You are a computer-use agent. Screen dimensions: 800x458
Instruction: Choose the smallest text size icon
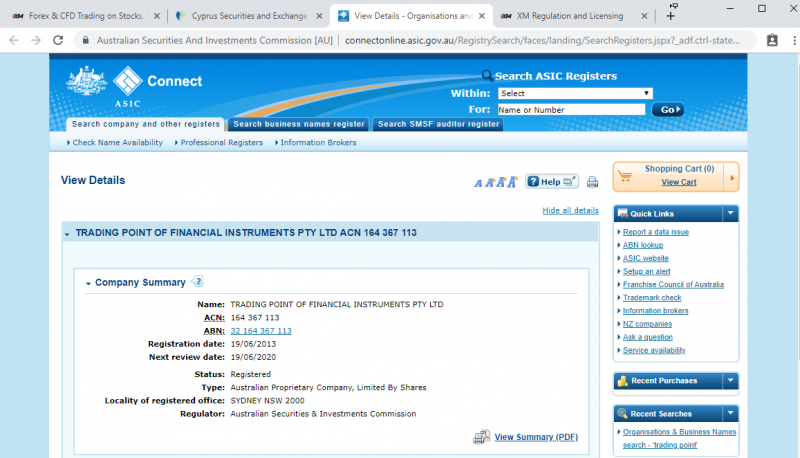pos(478,183)
